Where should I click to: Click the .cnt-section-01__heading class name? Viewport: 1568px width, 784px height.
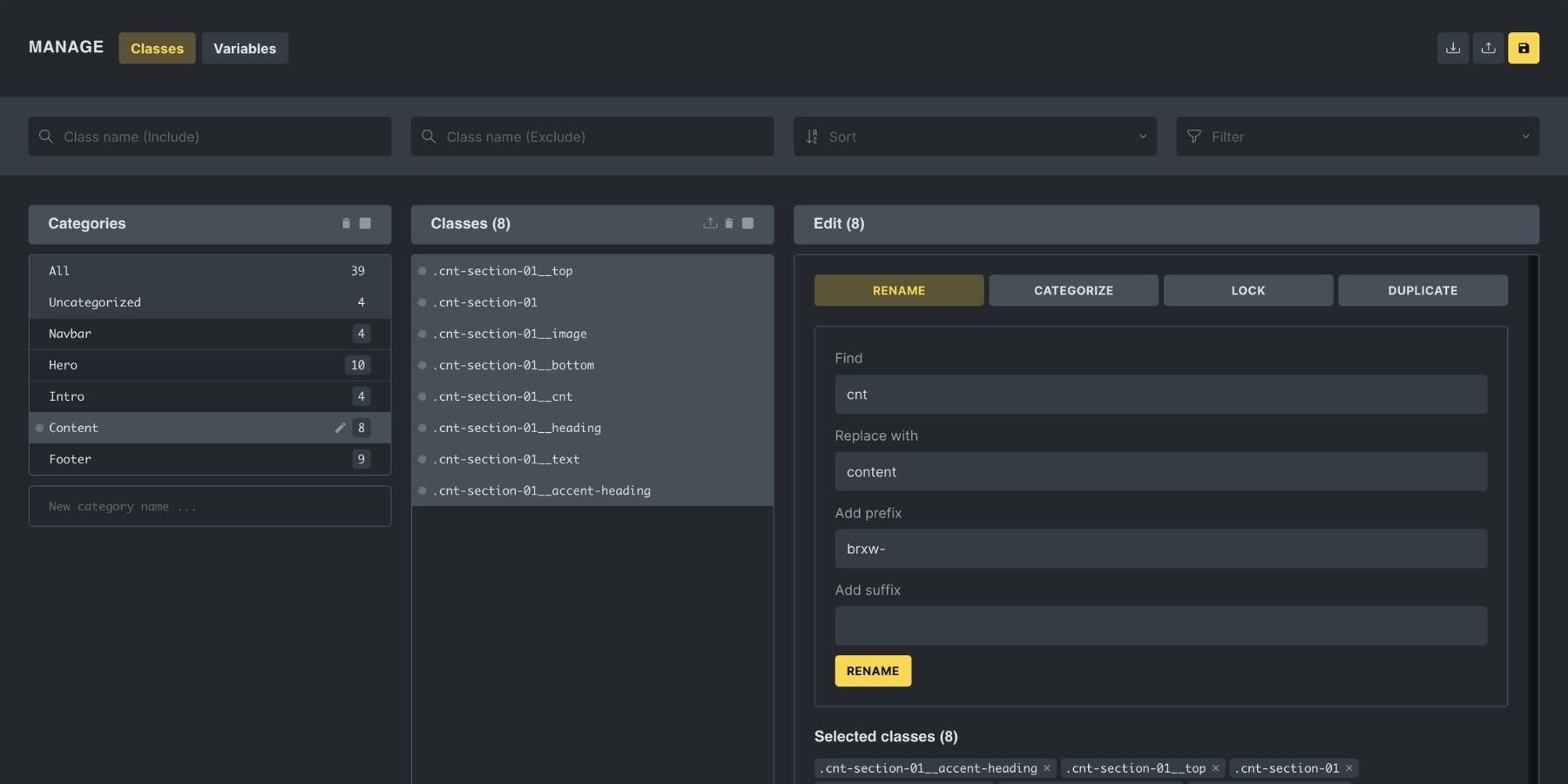(517, 428)
